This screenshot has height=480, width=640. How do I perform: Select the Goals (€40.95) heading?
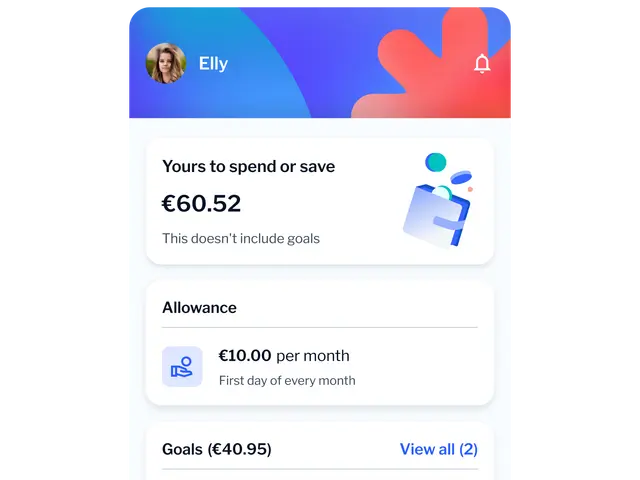click(217, 449)
